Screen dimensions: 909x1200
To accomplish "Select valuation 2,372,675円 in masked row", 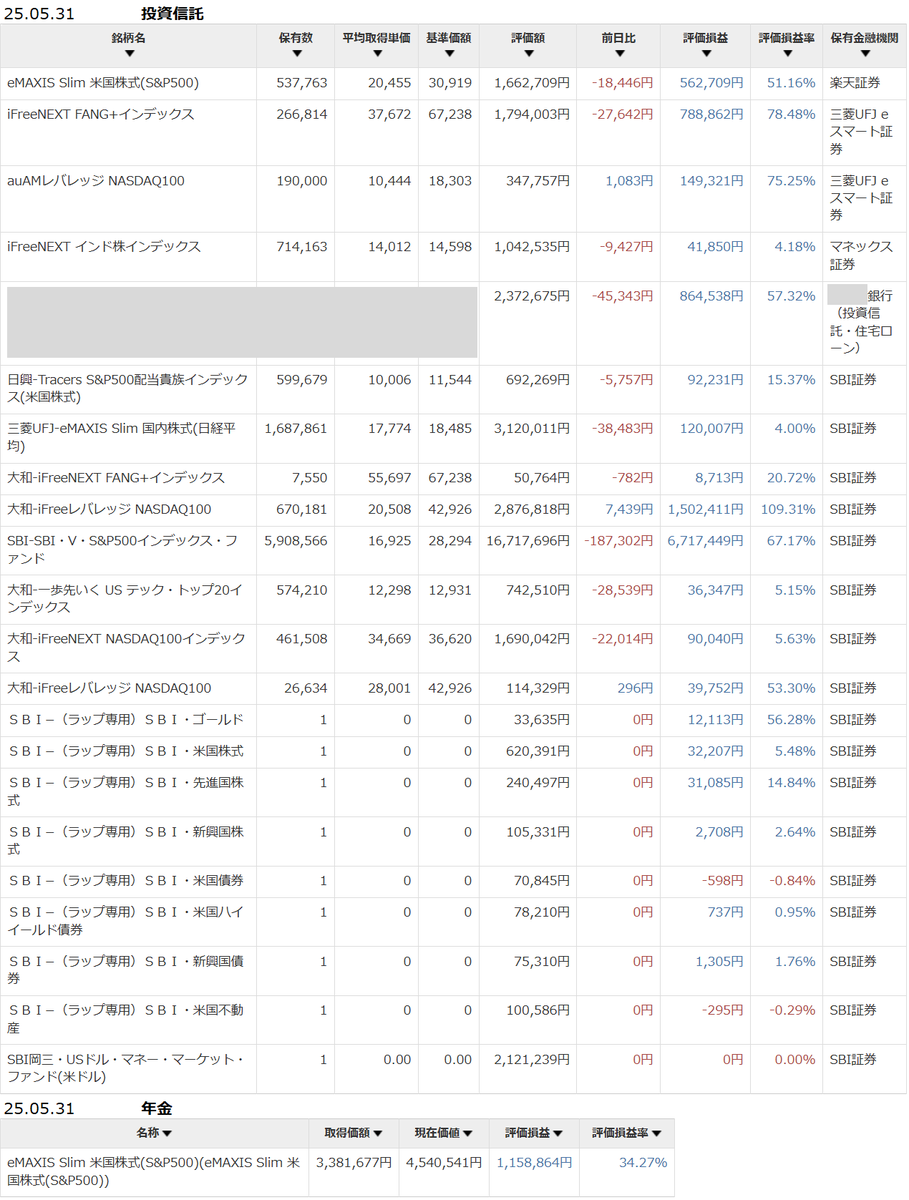I will (x=532, y=296).
